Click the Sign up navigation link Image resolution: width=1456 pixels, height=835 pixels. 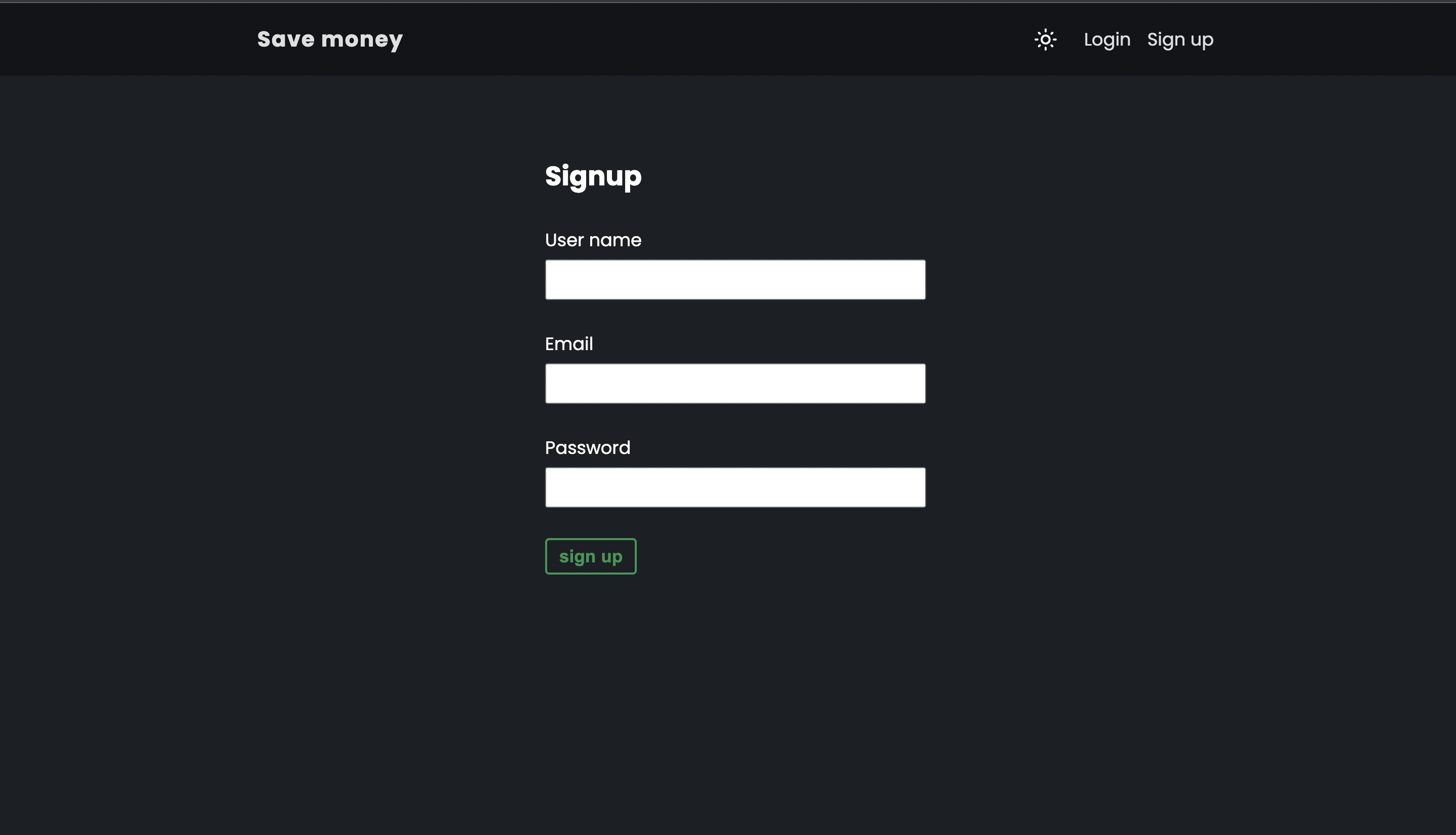click(x=1180, y=39)
